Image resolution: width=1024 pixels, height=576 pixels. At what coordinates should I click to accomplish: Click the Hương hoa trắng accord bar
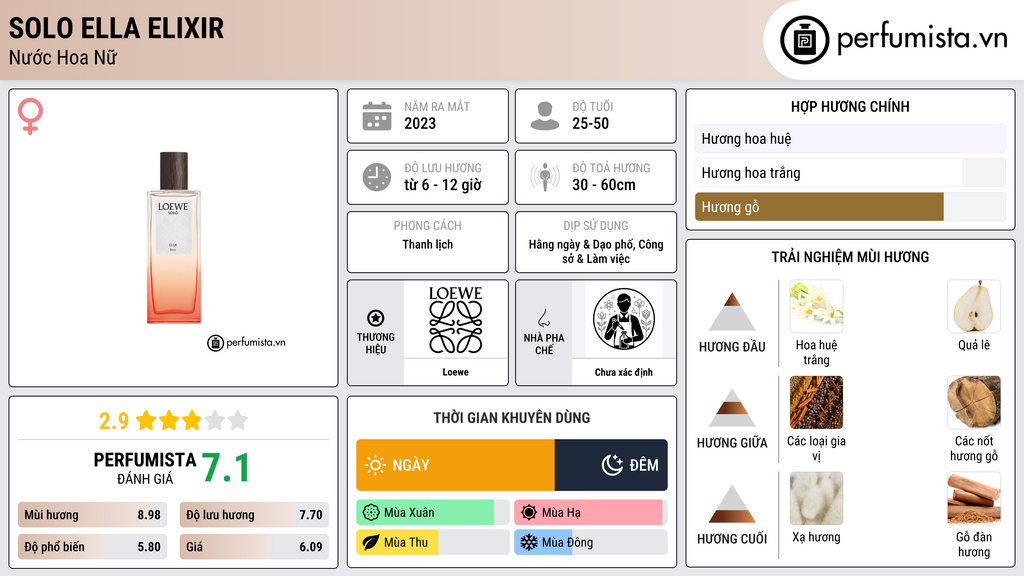(850, 172)
